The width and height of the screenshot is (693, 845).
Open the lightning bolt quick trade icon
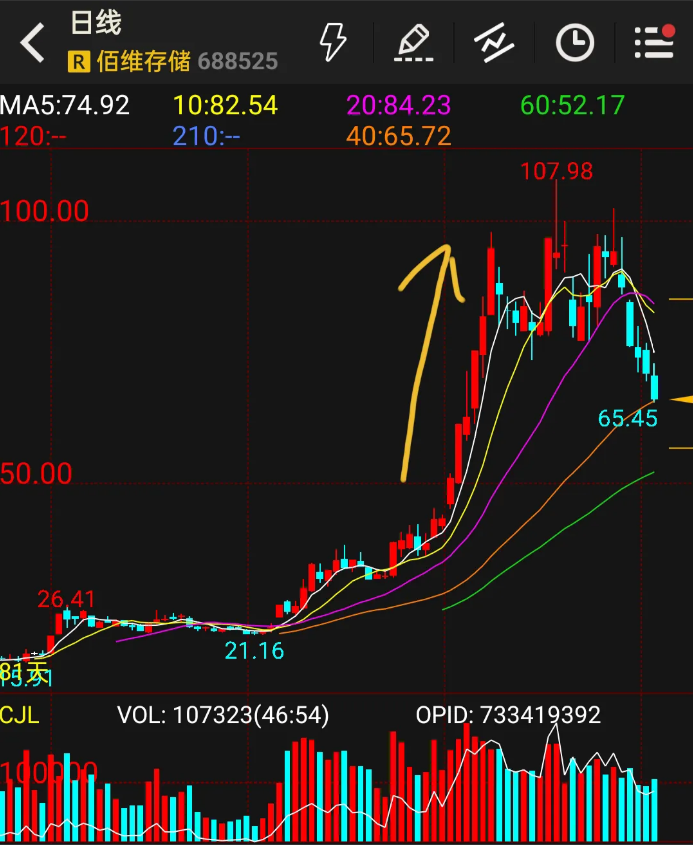(x=332, y=42)
